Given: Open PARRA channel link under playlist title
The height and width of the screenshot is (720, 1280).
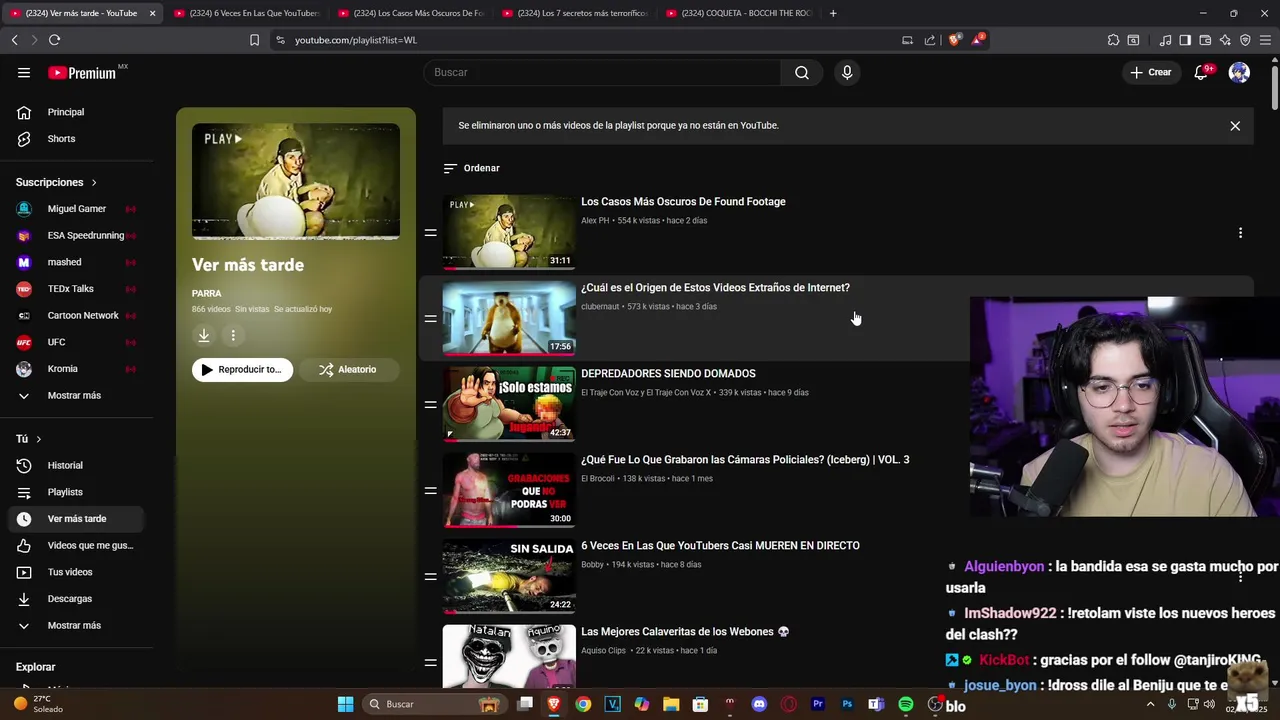Looking at the screenshot, I should 207,293.
